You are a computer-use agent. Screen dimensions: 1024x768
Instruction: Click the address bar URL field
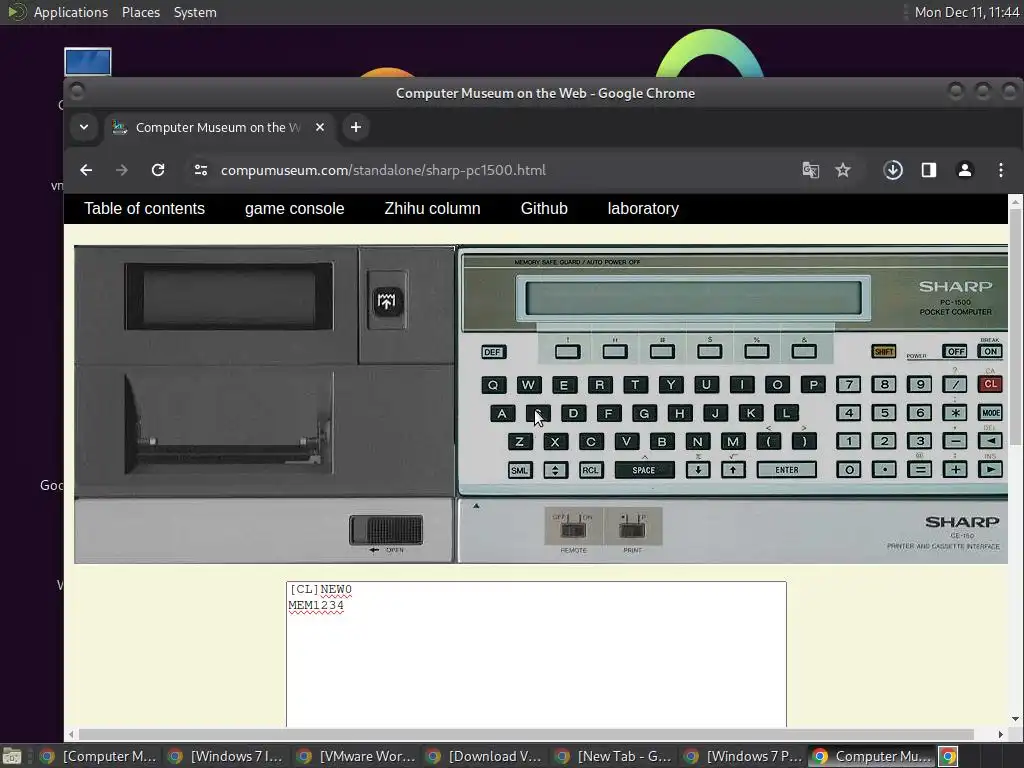tap(490, 170)
